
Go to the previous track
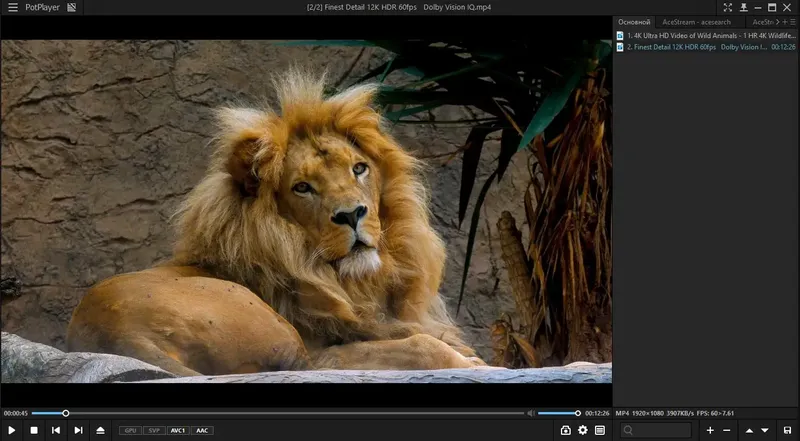(56, 430)
